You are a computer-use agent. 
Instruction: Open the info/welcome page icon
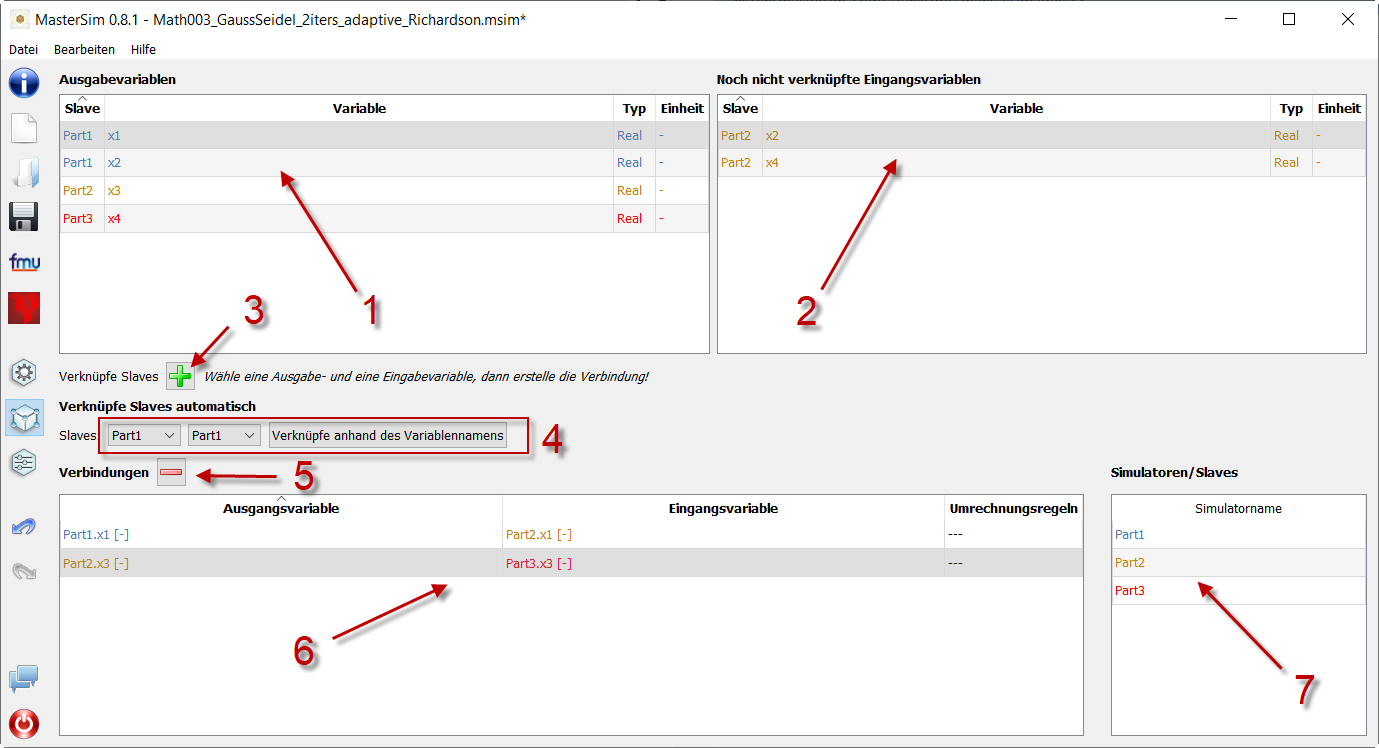click(x=23, y=83)
